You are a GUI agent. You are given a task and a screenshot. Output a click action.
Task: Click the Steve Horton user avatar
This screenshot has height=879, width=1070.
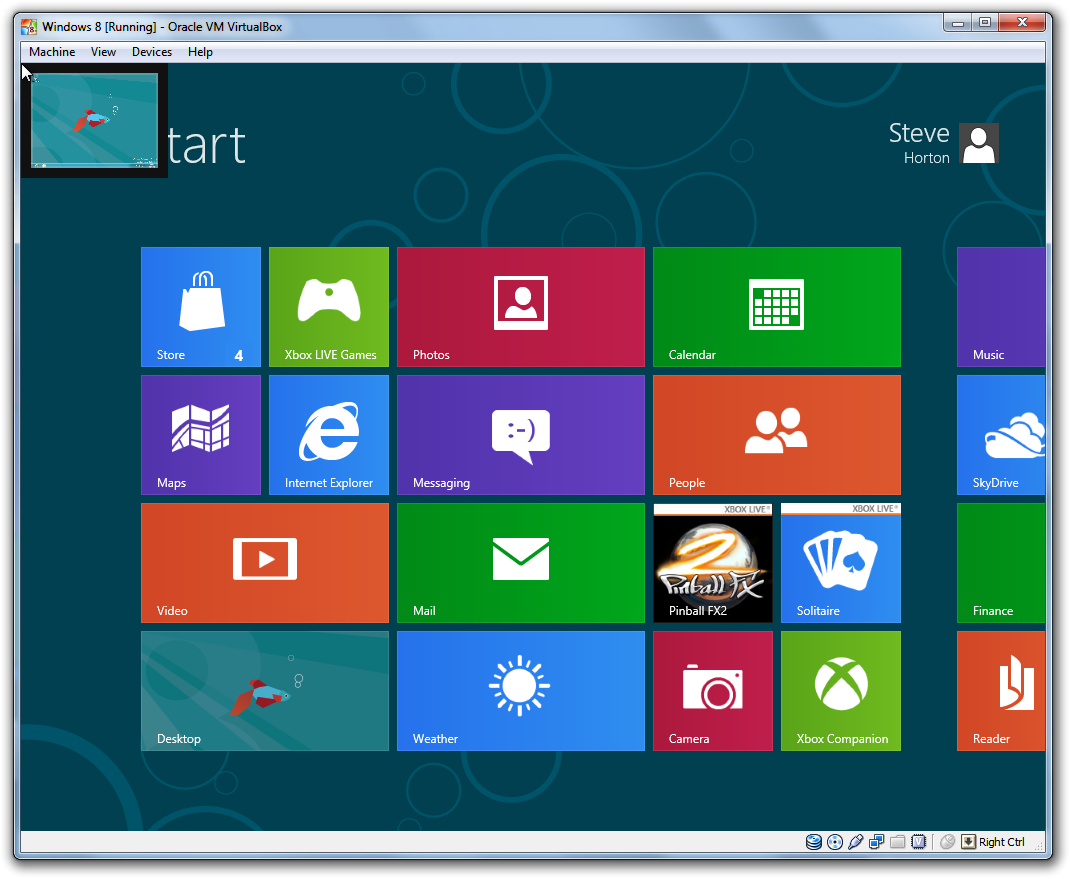pyautogui.click(x=979, y=143)
